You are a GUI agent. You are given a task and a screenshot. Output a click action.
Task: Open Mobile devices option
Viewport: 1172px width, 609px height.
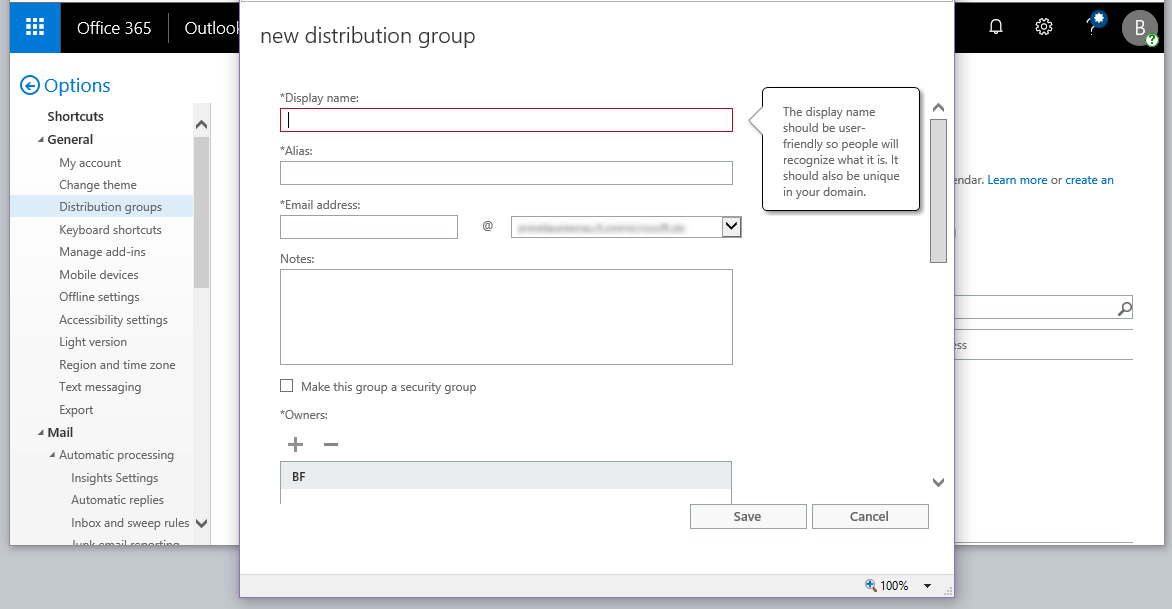pos(99,275)
